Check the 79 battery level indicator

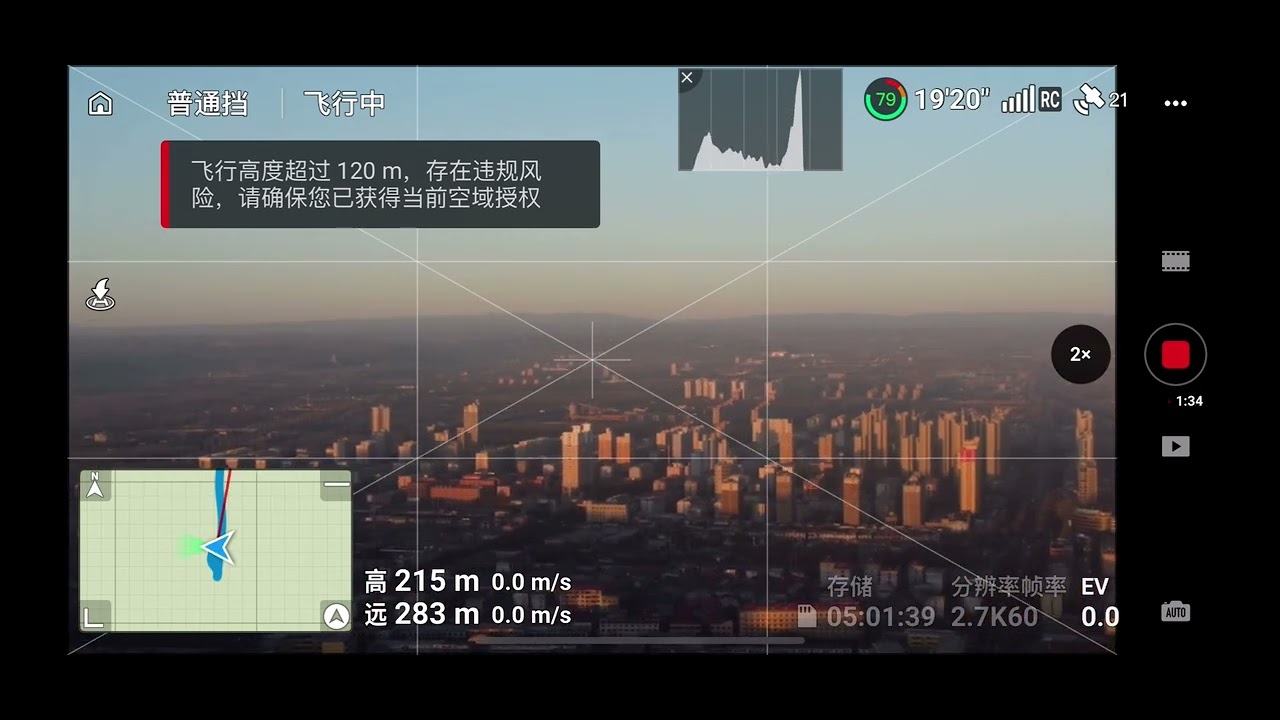click(x=885, y=100)
